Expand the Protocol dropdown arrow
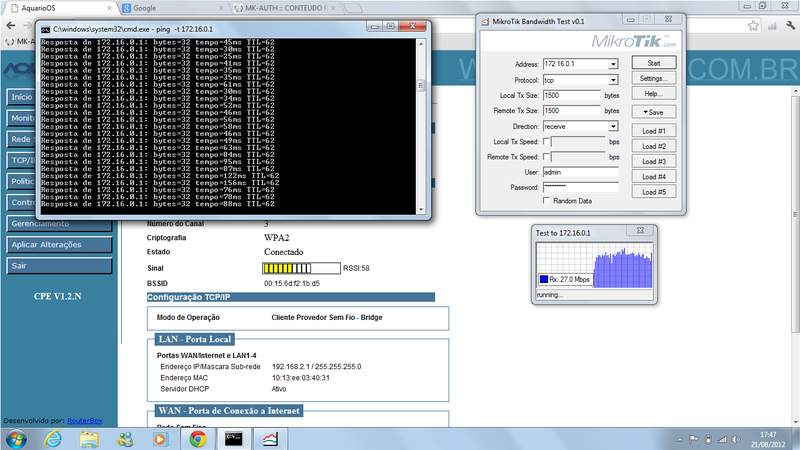Viewport: 800px width, 450px height. [613, 80]
